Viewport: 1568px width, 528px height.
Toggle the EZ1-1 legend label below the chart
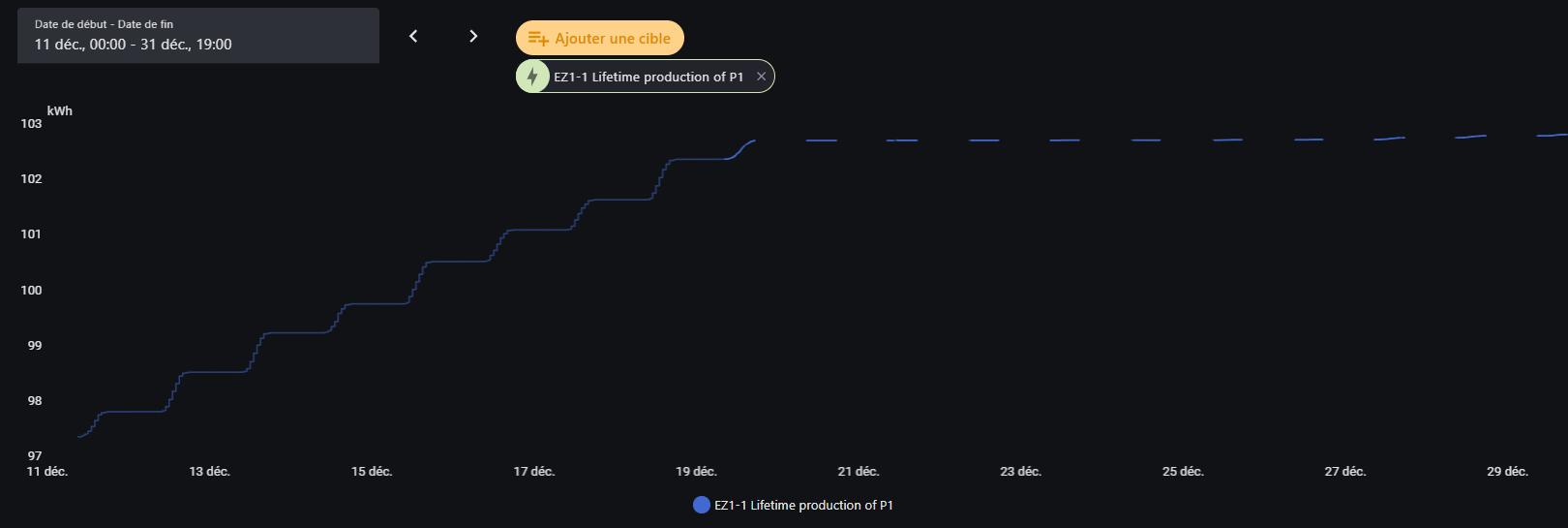(803, 505)
